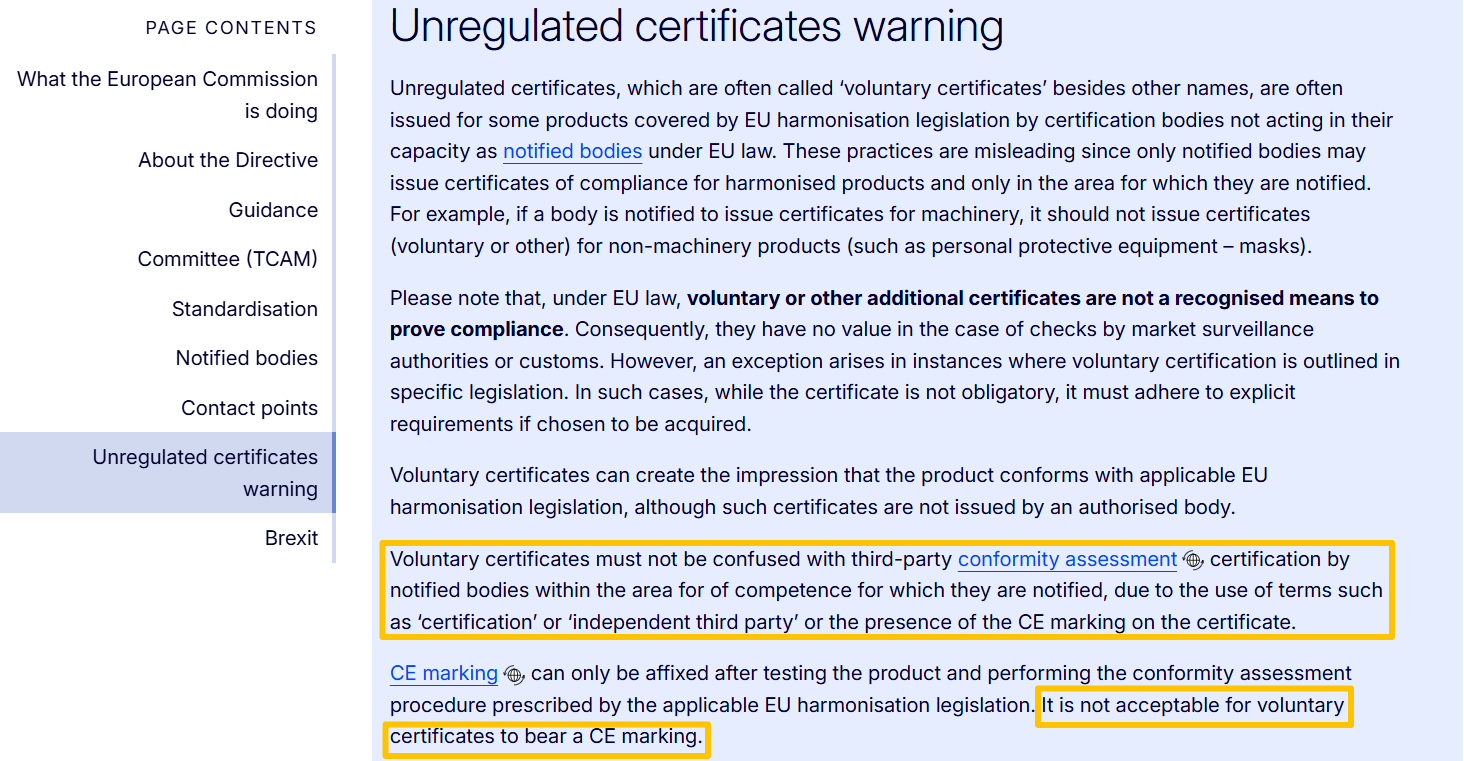Select 'Notified bodies' in the sidebar
This screenshot has width=1464, height=761.
(247, 358)
